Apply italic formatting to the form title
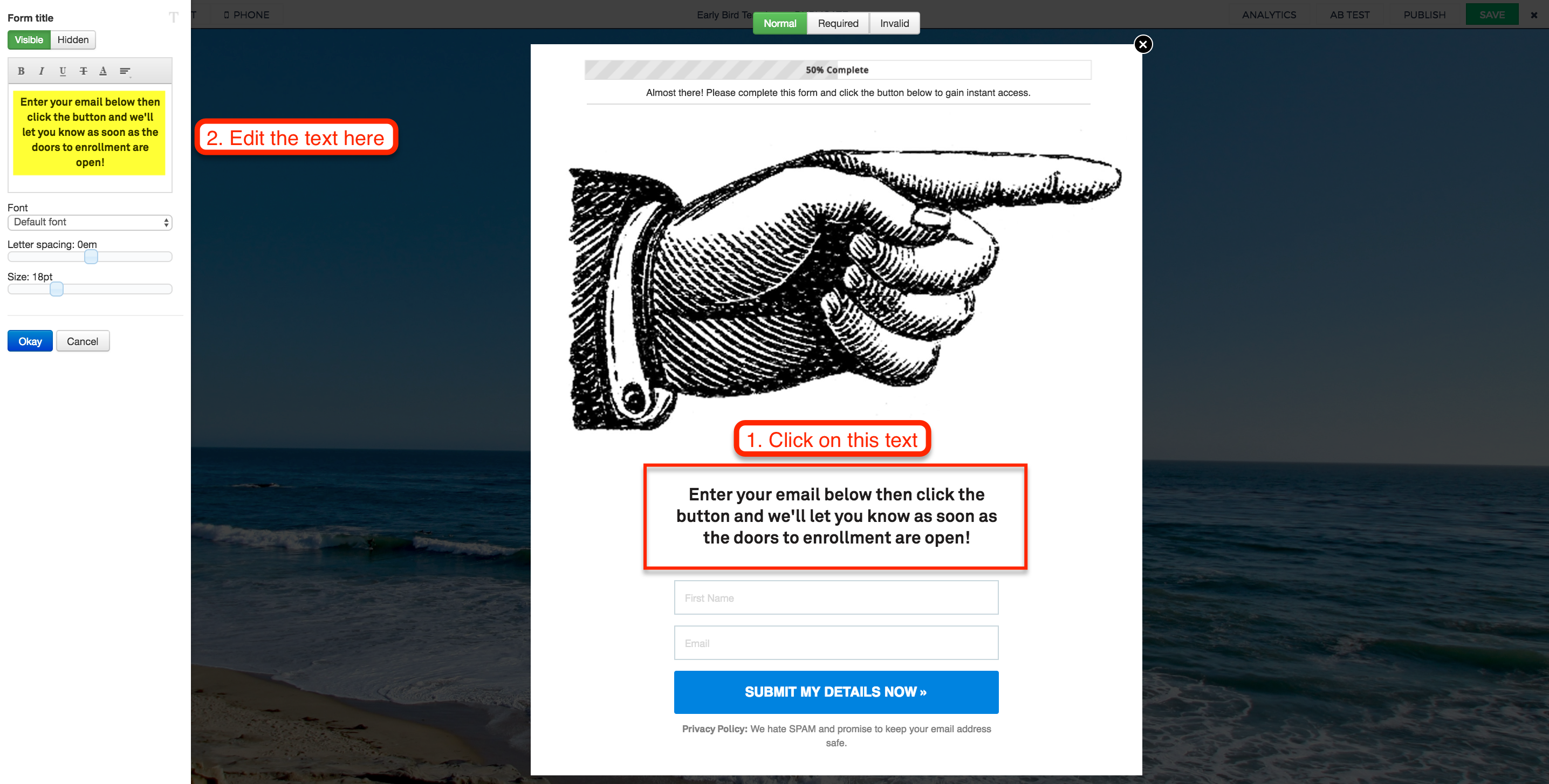1549x784 pixels. click(x=42, y=71)
